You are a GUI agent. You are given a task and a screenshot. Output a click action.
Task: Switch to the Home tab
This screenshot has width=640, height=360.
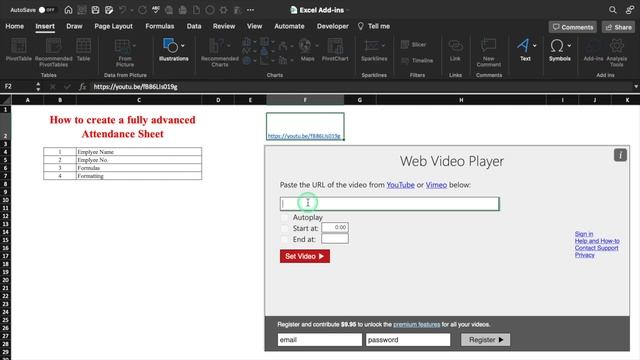coord(15,26)
